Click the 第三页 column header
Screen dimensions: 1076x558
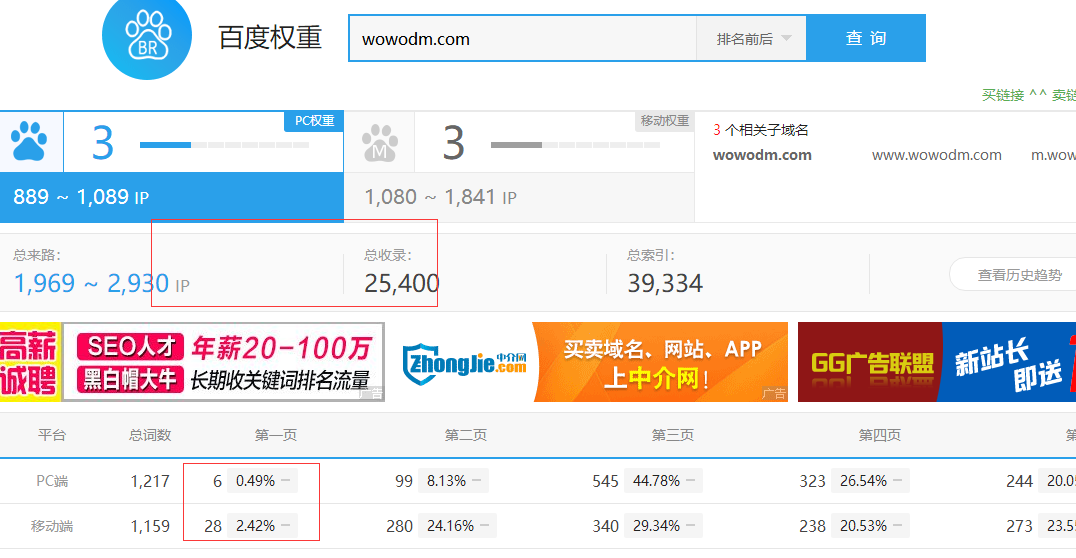(x=672, y=435)
